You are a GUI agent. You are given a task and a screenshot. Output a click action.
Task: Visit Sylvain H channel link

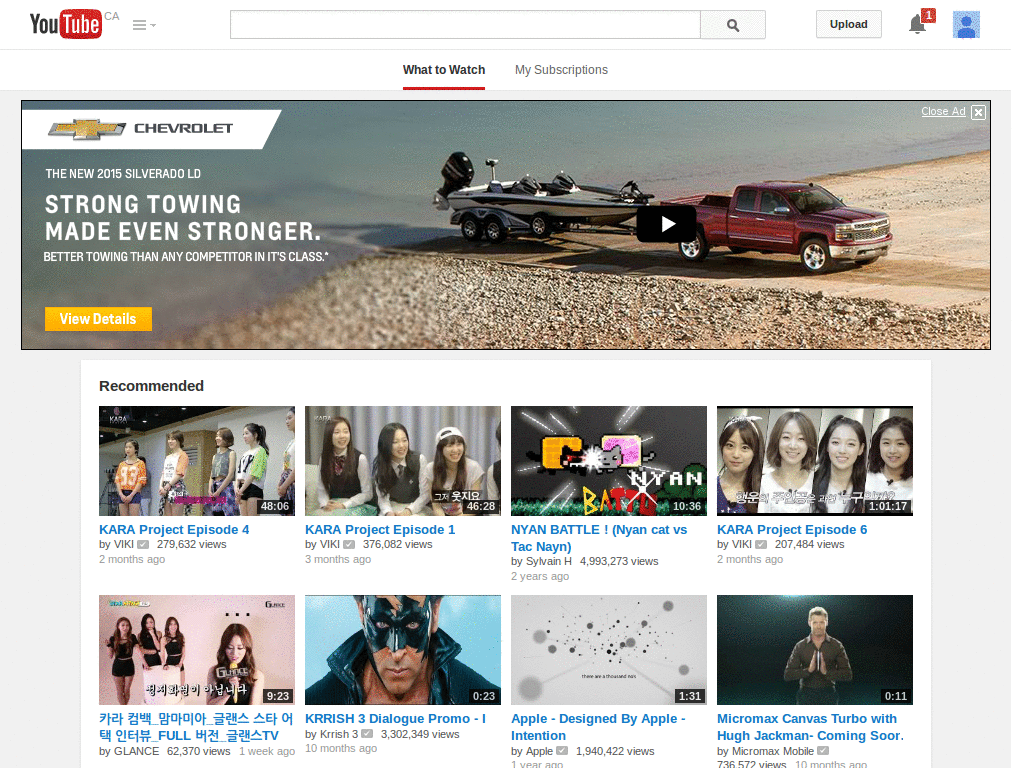[549, 561]
